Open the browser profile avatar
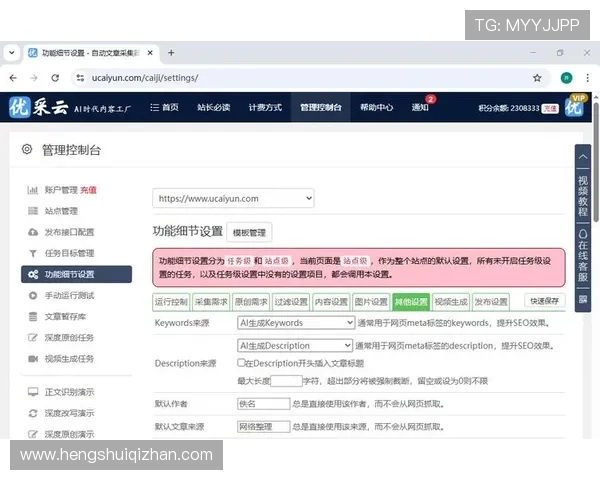The height and width of the screenshot is (480, 600). point(566,78)
